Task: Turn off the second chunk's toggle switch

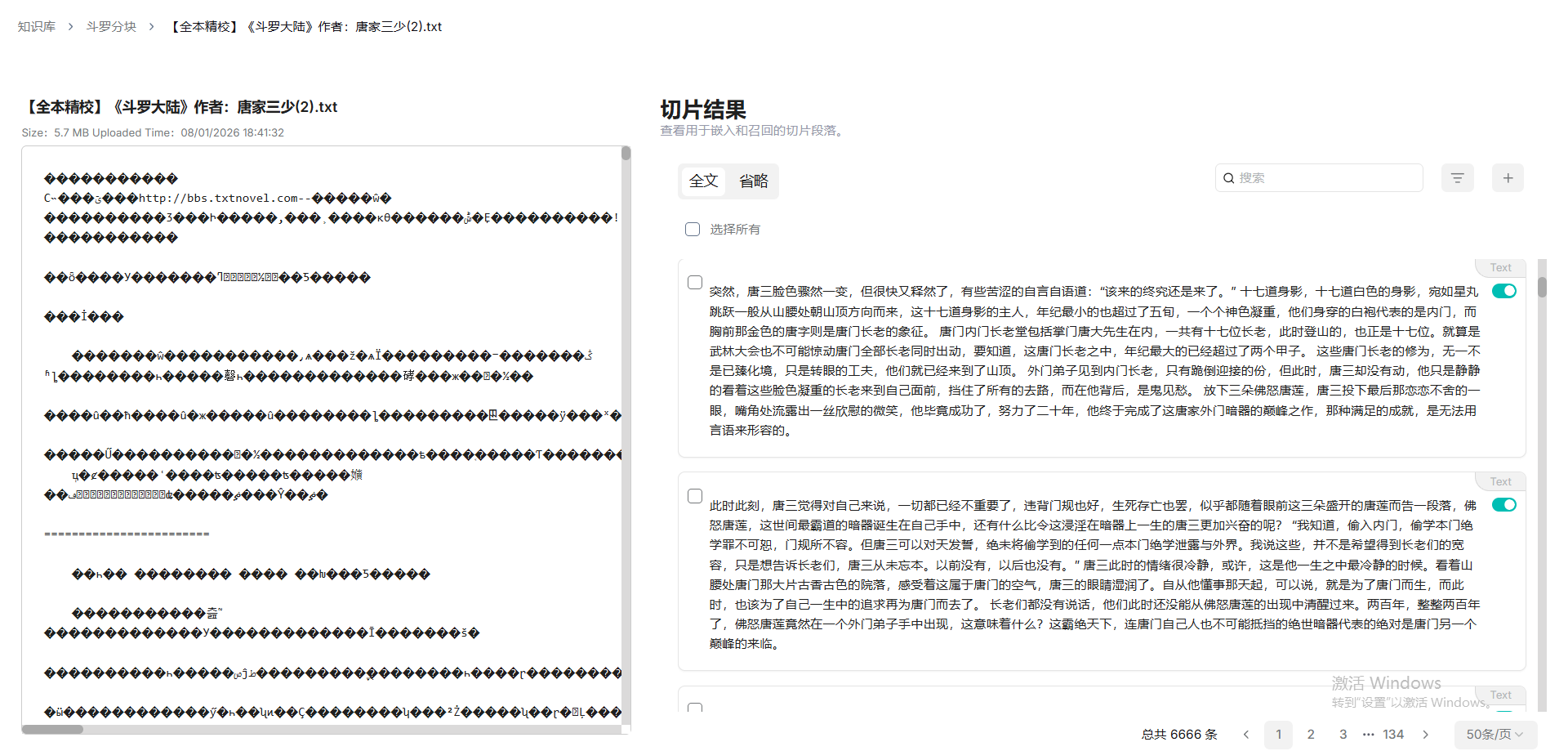Action: click(x=1503, y=505)
